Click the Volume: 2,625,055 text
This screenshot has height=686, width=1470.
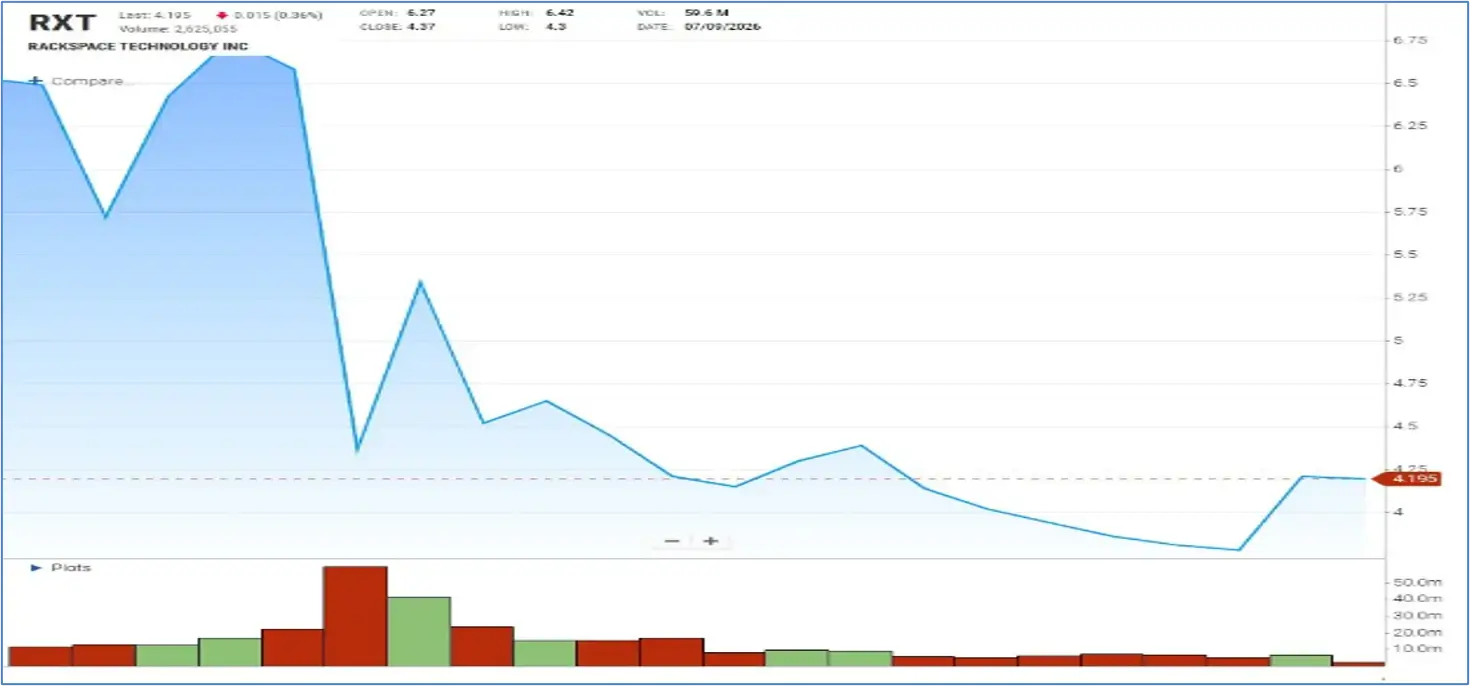point(177,29)
